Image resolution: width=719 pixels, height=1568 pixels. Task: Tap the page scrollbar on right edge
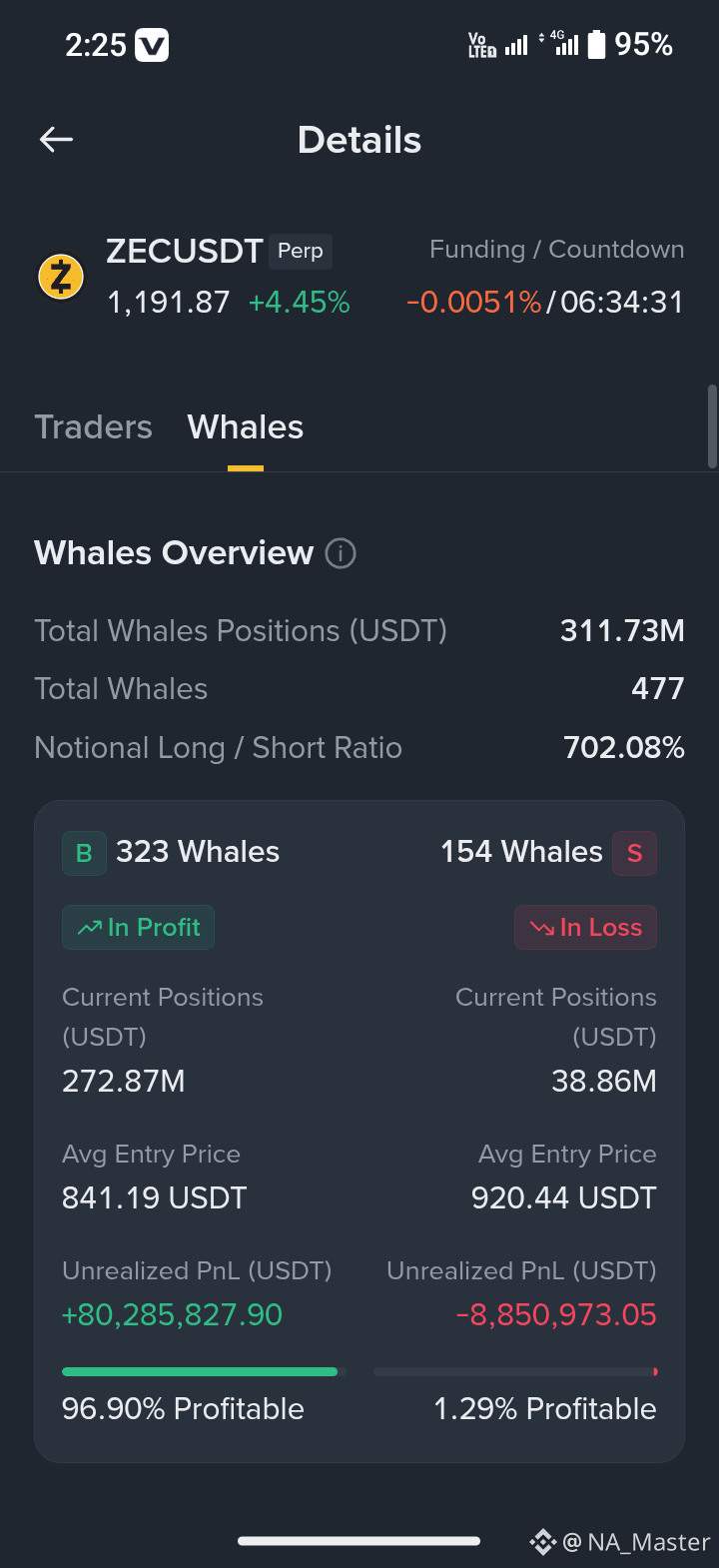point(712,426)
